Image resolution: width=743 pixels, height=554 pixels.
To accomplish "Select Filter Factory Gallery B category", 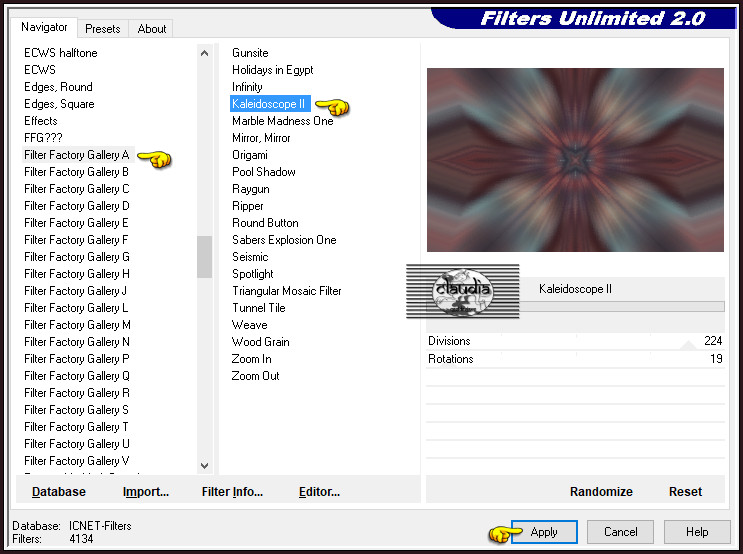I will tap(77, 172).
